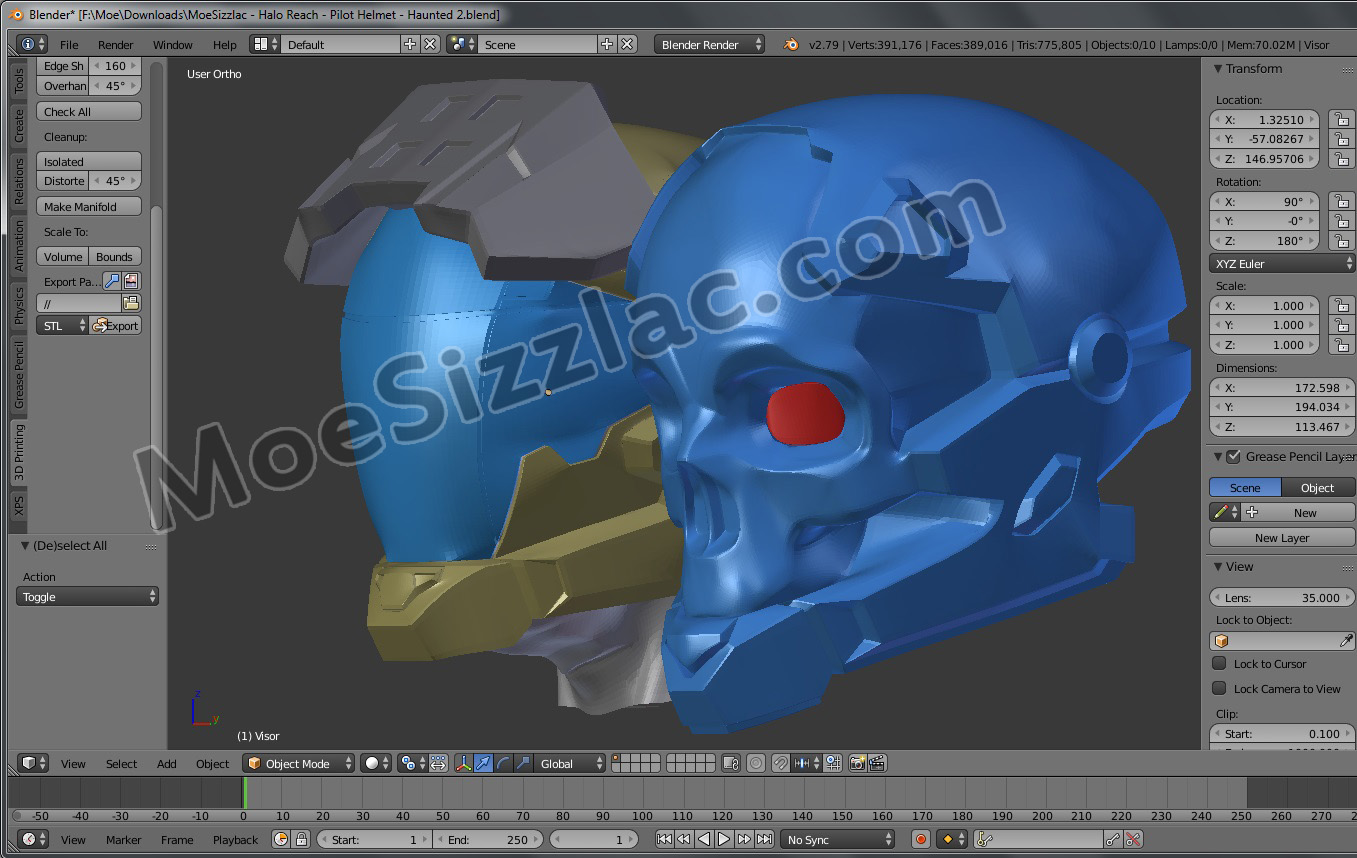This screenshot has height=858, width=1357.
Task: Click the grease pencil draw icon dropdown
Action: point(1224,512)
